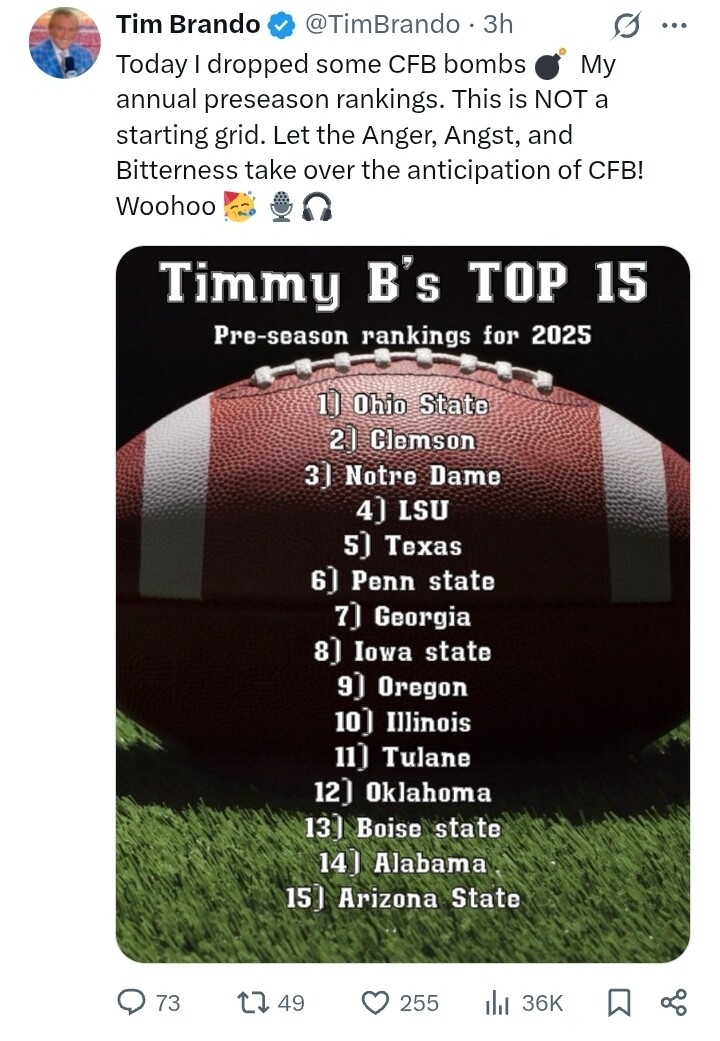This screenshot has width=720, height=1041.
Task: Click the Grok slashed-circle icon
Action: [x=627, y=26]
